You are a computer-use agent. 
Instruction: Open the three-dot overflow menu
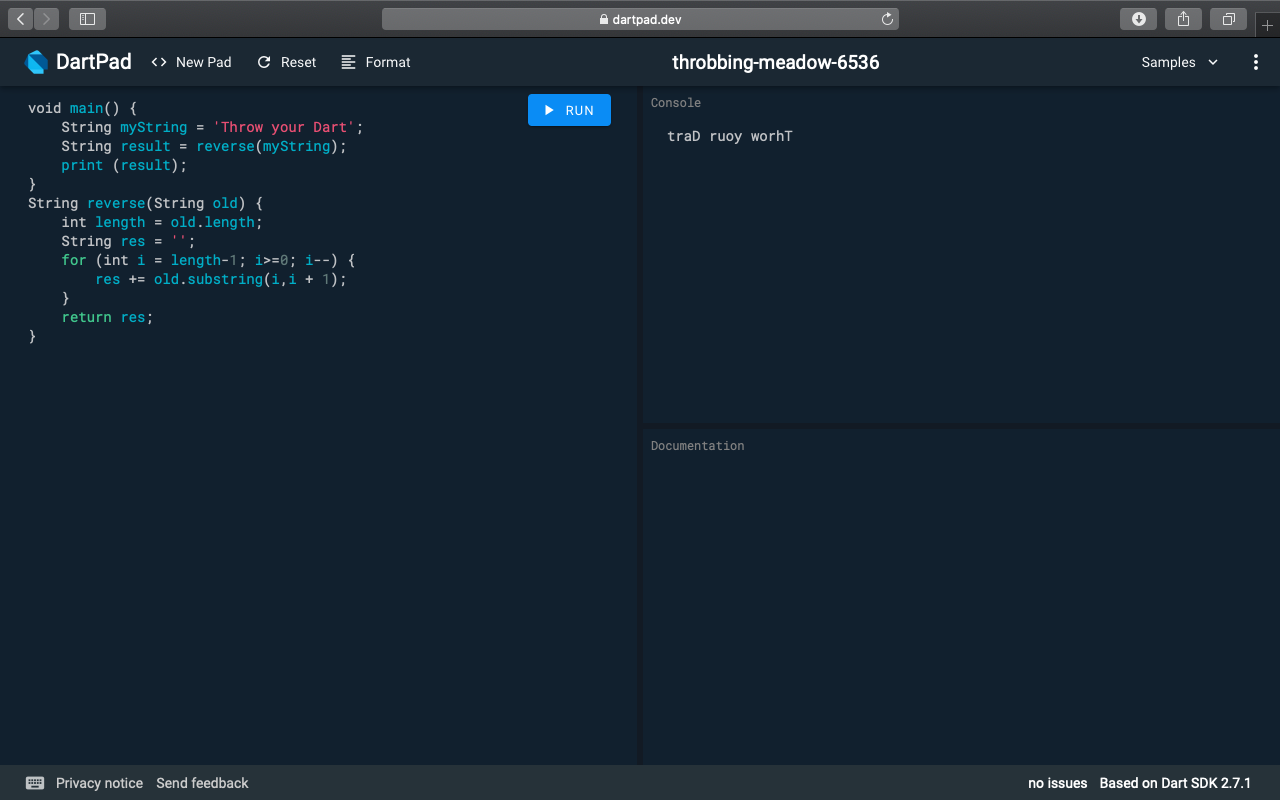[x=1256, y=62]
